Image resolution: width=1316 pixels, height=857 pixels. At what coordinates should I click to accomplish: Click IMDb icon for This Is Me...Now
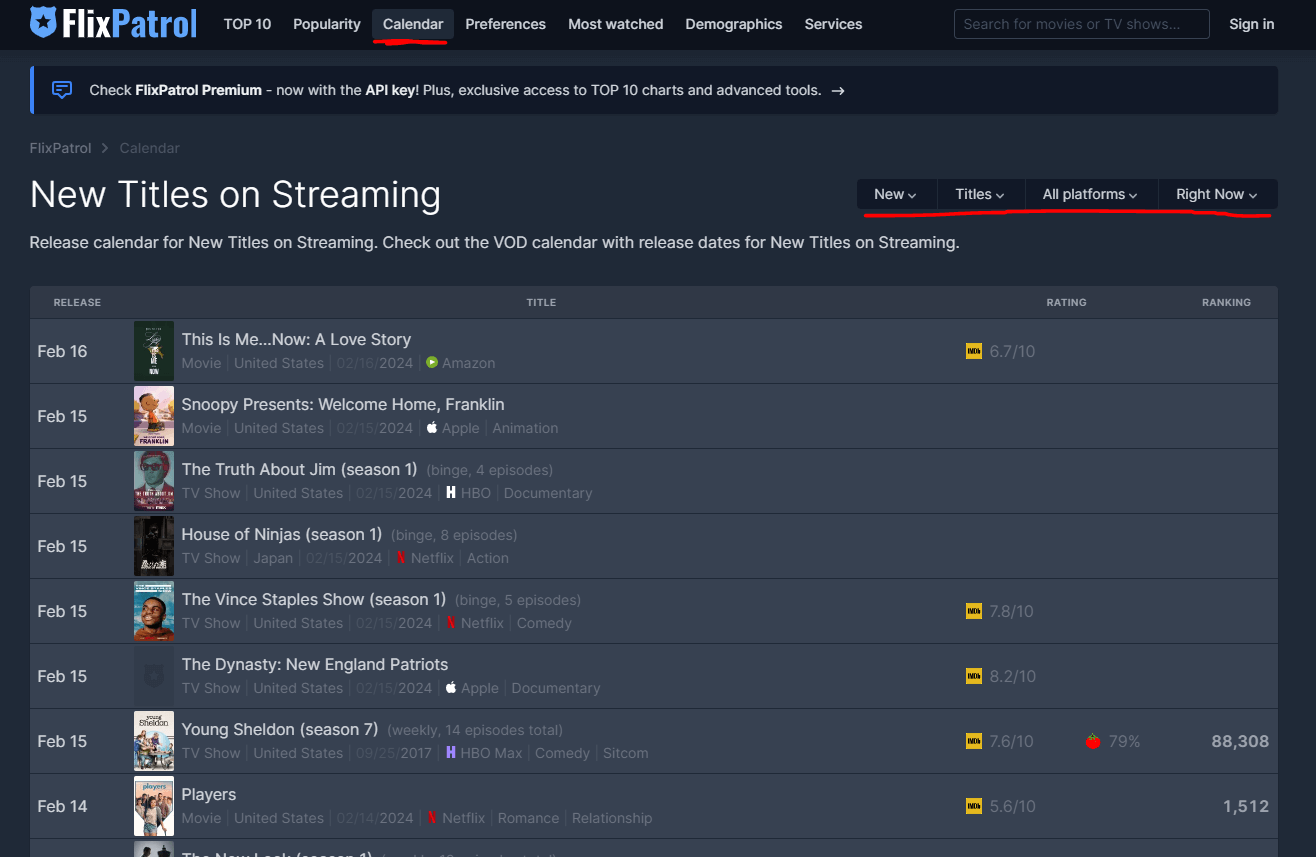point(974,351)
